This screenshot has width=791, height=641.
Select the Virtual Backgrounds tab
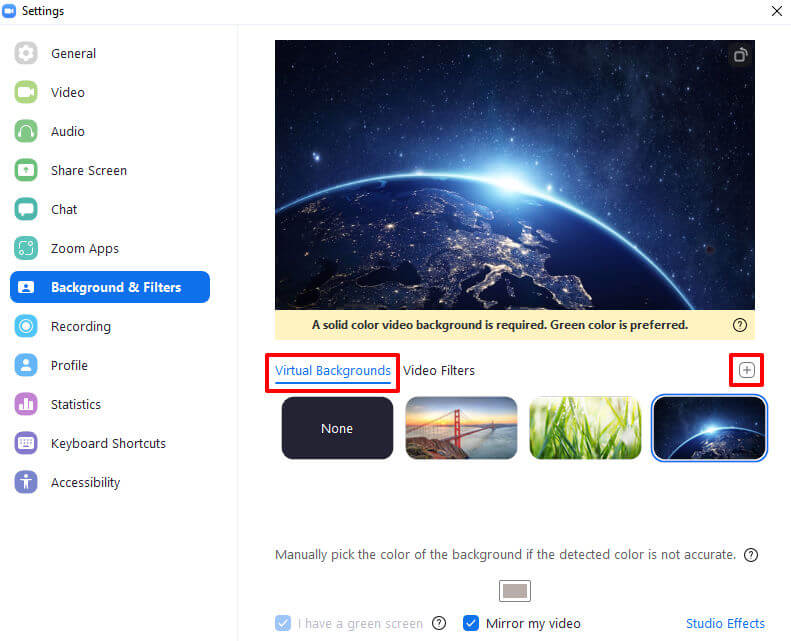point(332,370)
